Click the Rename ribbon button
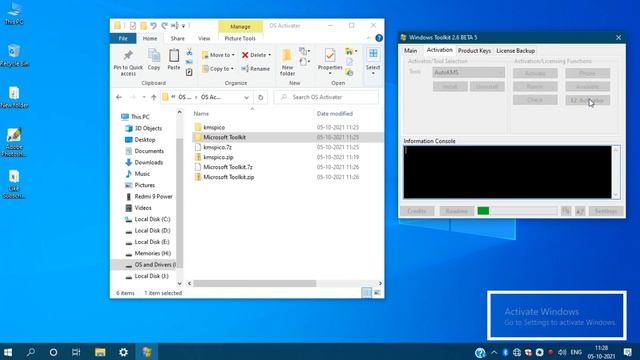 [x=256, y=69]
